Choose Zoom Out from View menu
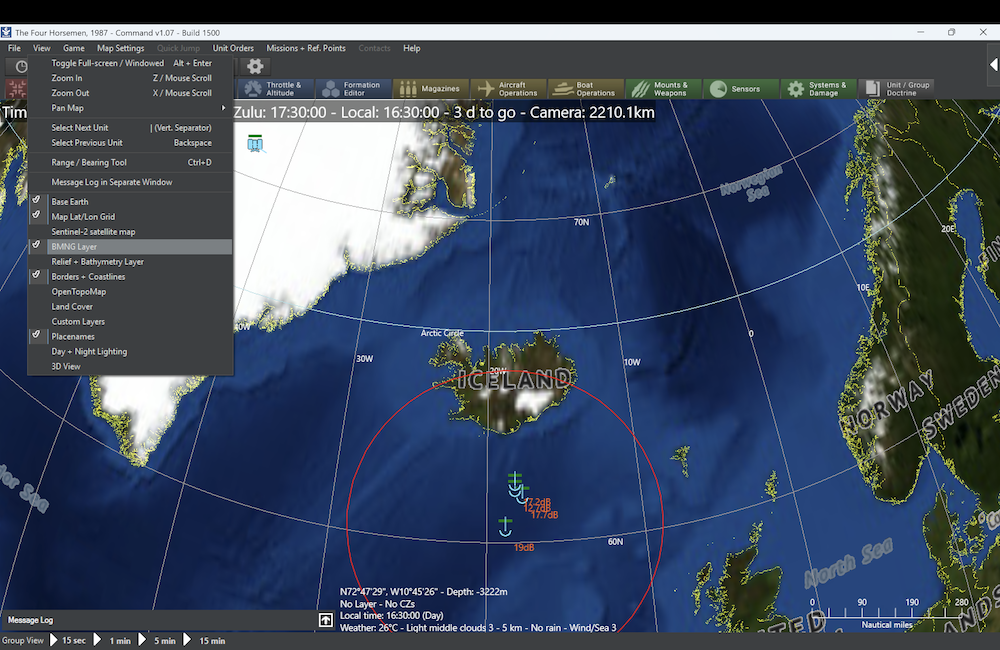 click(130, 93)
